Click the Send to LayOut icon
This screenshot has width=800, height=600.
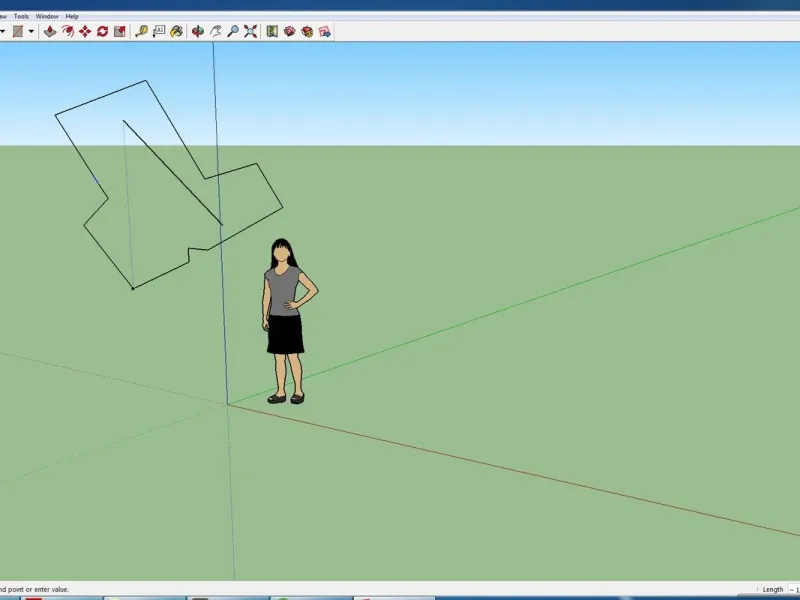pyautogui.click(x=324, y=32)
